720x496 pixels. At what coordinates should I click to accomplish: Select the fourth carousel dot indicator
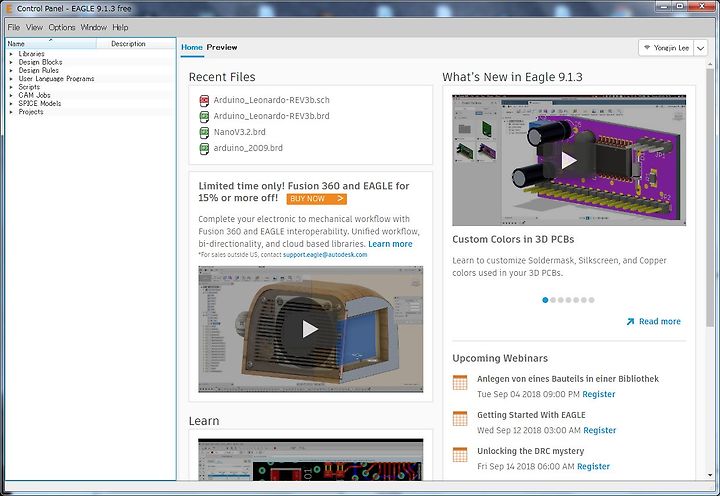click(568, 300)
